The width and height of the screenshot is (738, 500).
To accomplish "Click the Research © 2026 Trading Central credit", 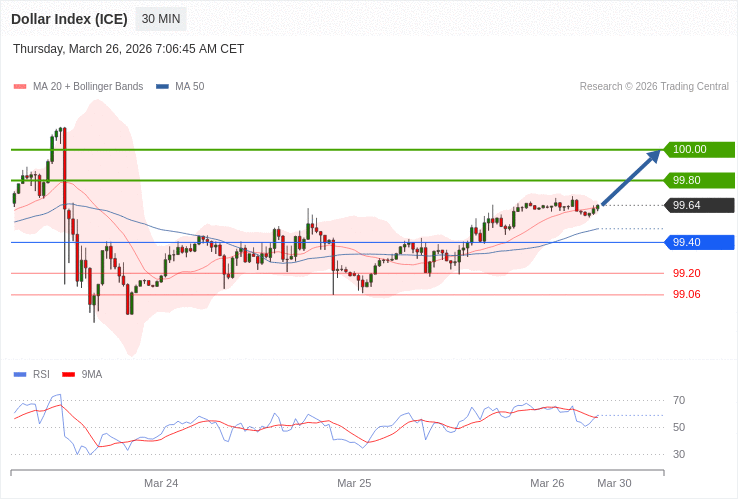I will (x=654, y=87).
